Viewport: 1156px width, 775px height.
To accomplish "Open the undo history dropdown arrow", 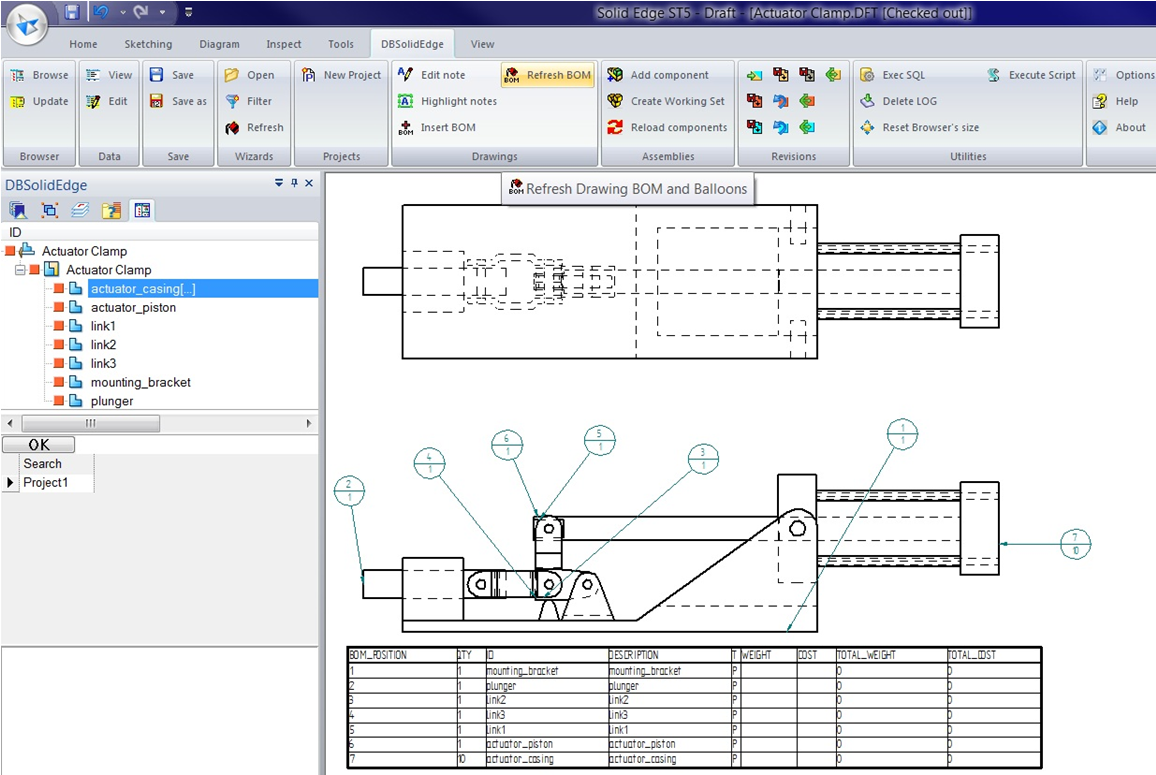I will point(122,12).
